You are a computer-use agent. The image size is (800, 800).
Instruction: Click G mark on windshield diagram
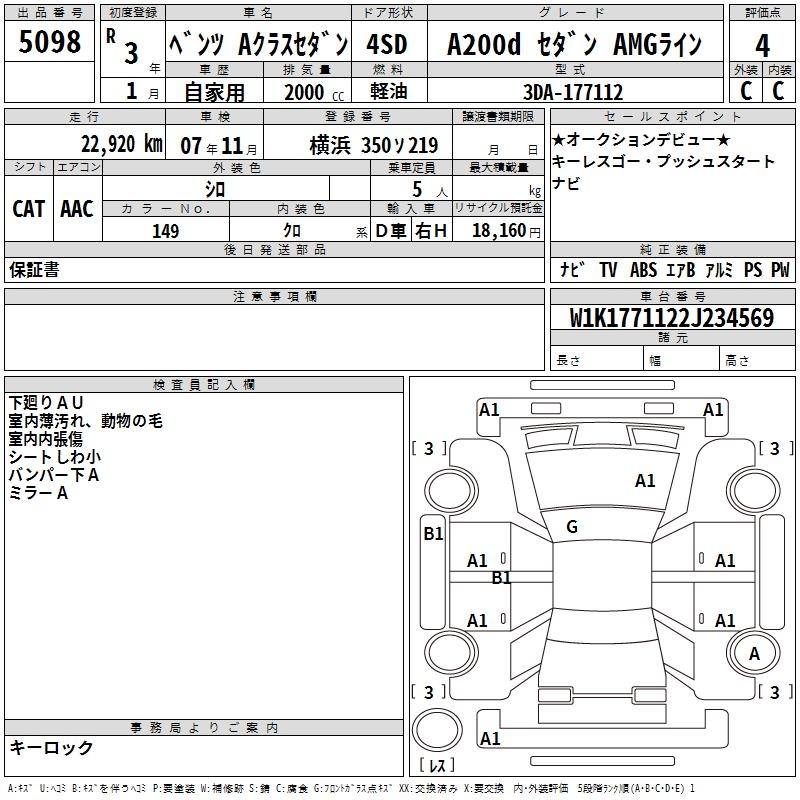point(572,527)
